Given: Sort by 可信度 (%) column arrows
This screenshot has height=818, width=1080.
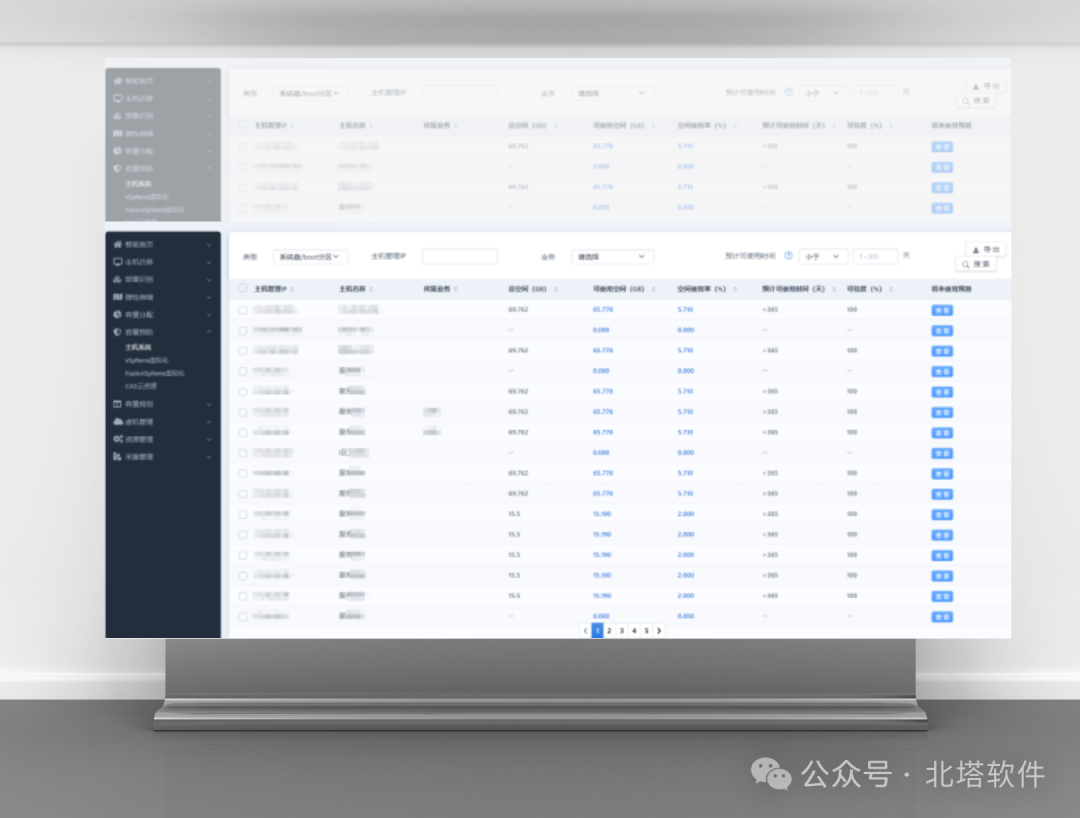Looking at the screenshot, I should point(891,289).
